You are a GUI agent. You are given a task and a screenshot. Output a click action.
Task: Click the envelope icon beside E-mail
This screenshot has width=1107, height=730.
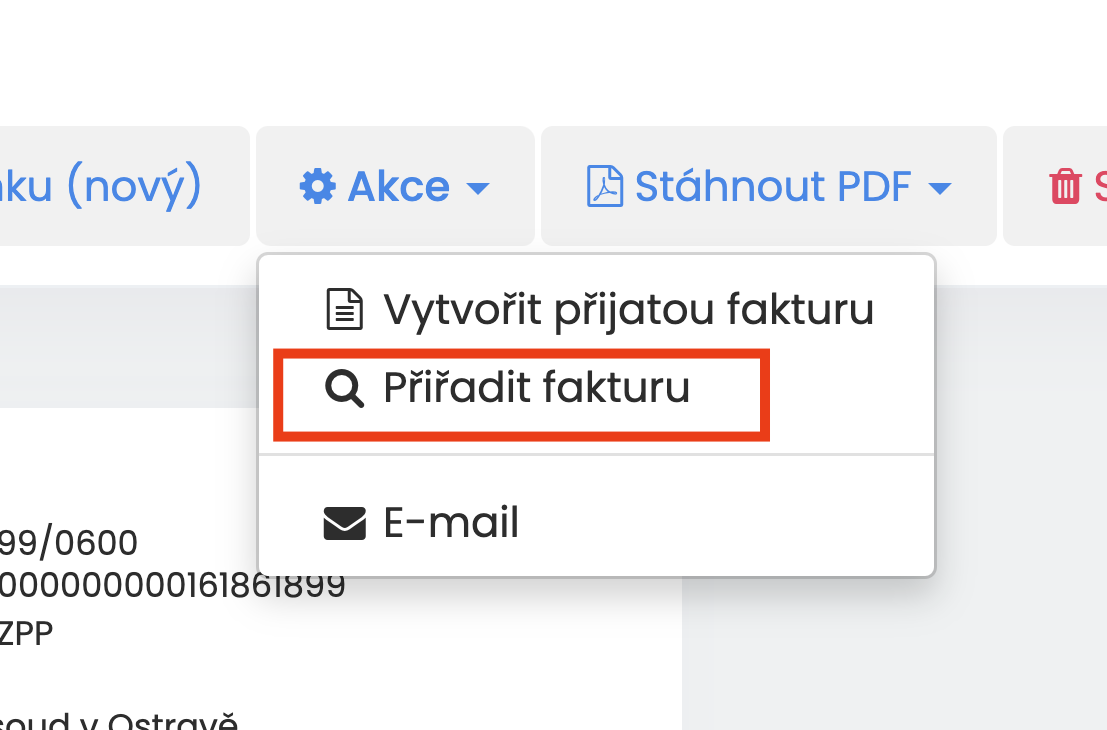[345, 523]
